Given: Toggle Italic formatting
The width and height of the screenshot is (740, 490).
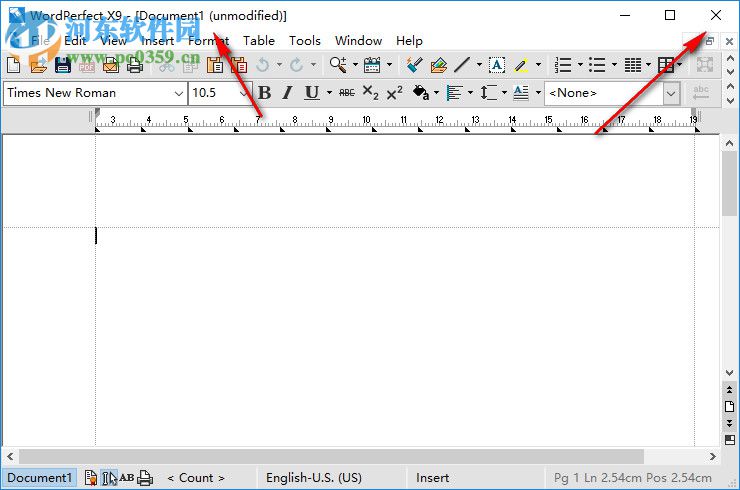Looking at the screenshot, I should tap(287, 93).
